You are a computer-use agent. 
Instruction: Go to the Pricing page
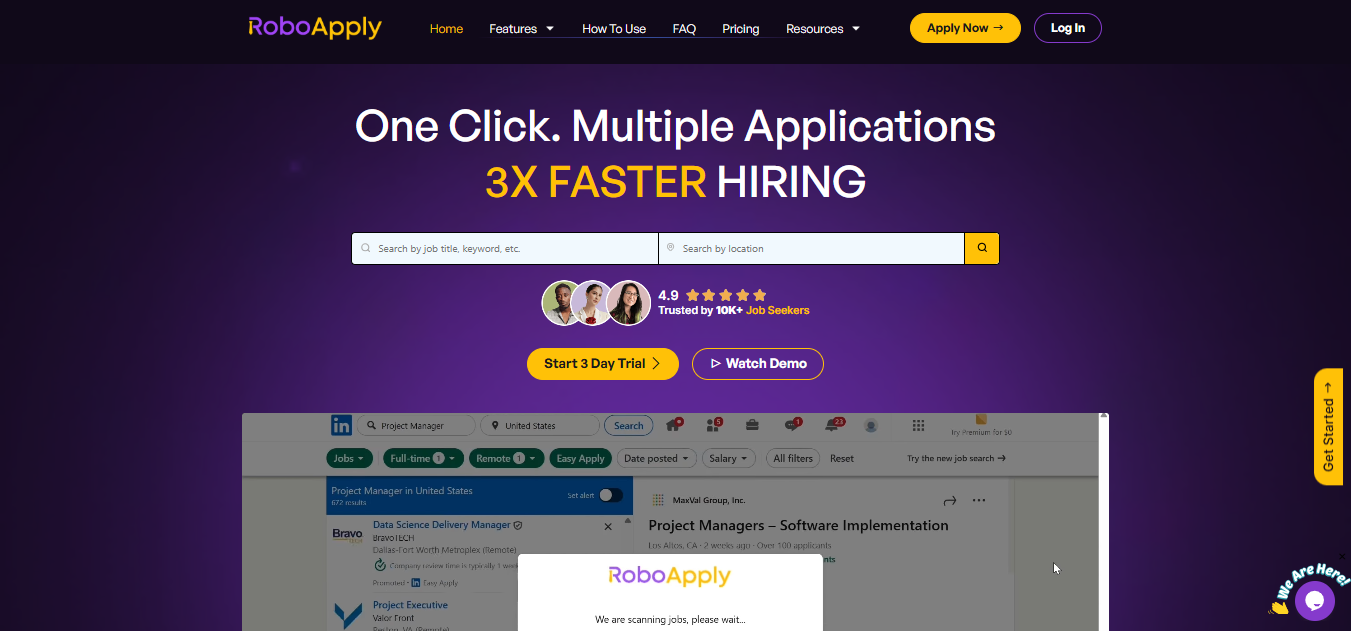[741, 29]
